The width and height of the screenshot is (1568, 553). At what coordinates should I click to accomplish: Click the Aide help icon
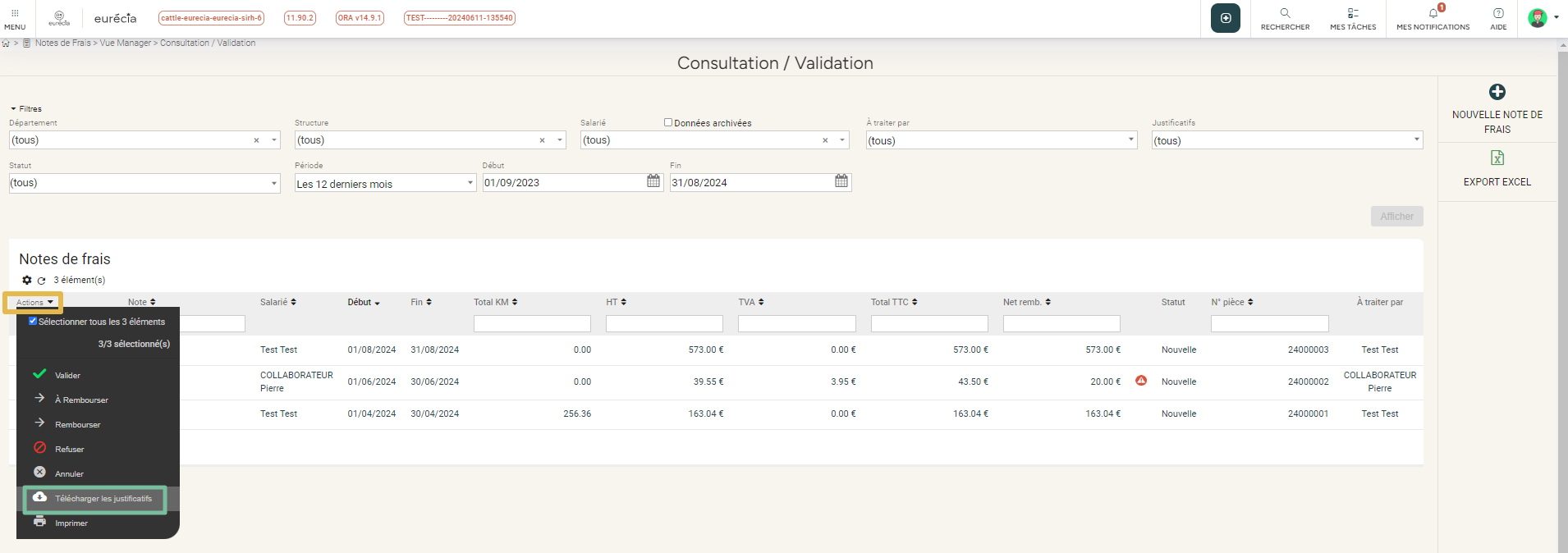click(1498, 13)
